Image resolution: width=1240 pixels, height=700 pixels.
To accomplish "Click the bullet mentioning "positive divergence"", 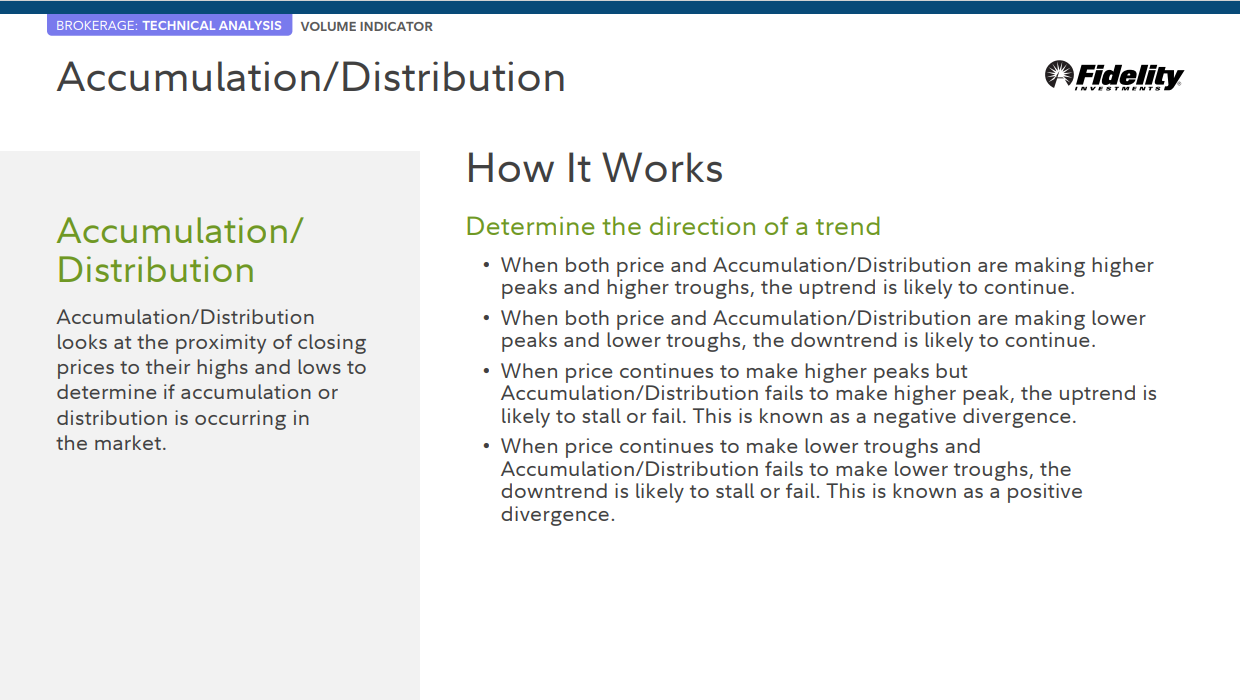I will pyautogui.click(x=792, y=480).
